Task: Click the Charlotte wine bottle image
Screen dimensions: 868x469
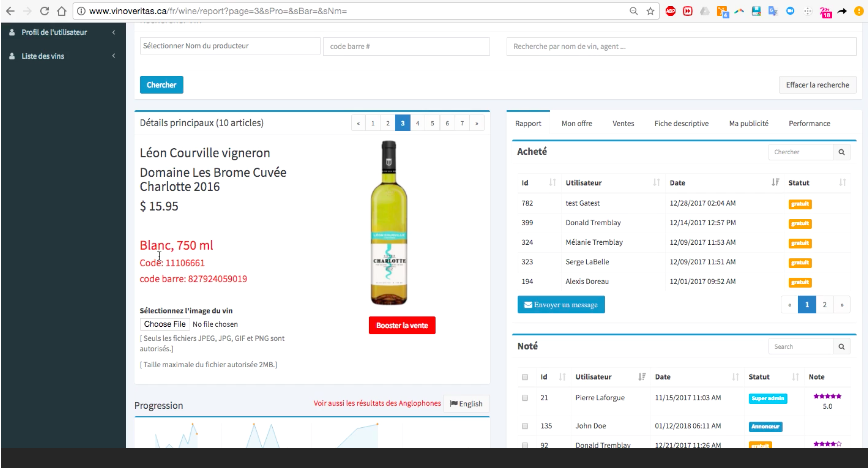Action: pos(389,223)
